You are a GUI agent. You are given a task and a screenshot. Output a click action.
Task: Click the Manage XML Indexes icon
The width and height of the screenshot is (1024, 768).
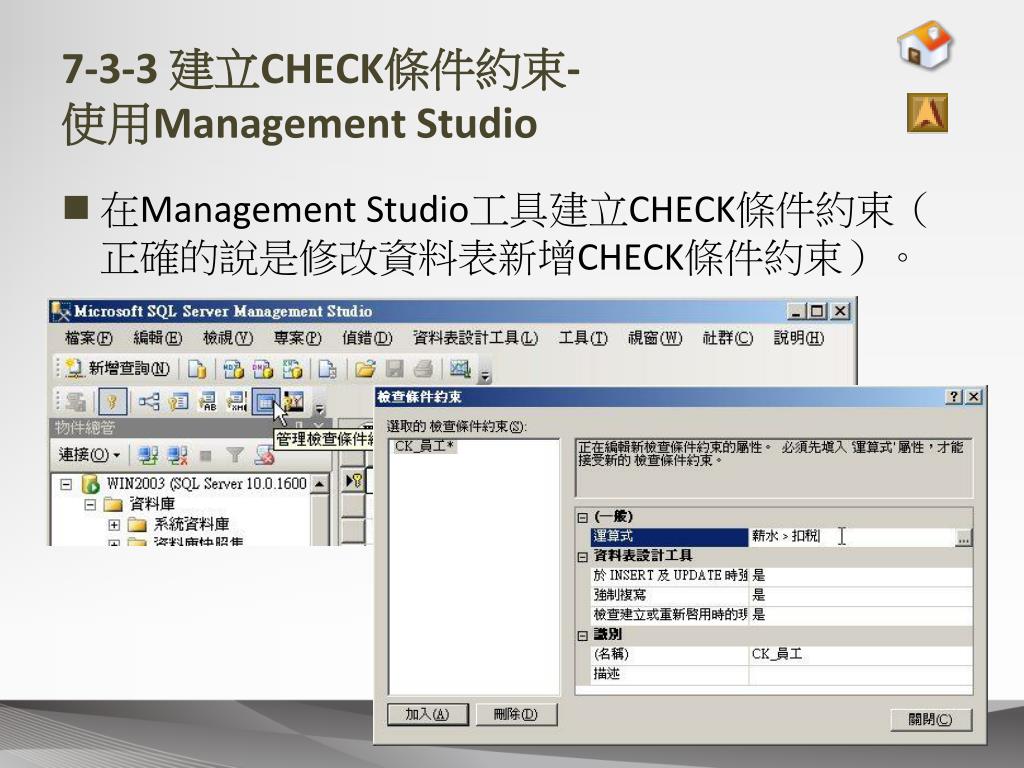pyautogui.click(x=236, y=402)
